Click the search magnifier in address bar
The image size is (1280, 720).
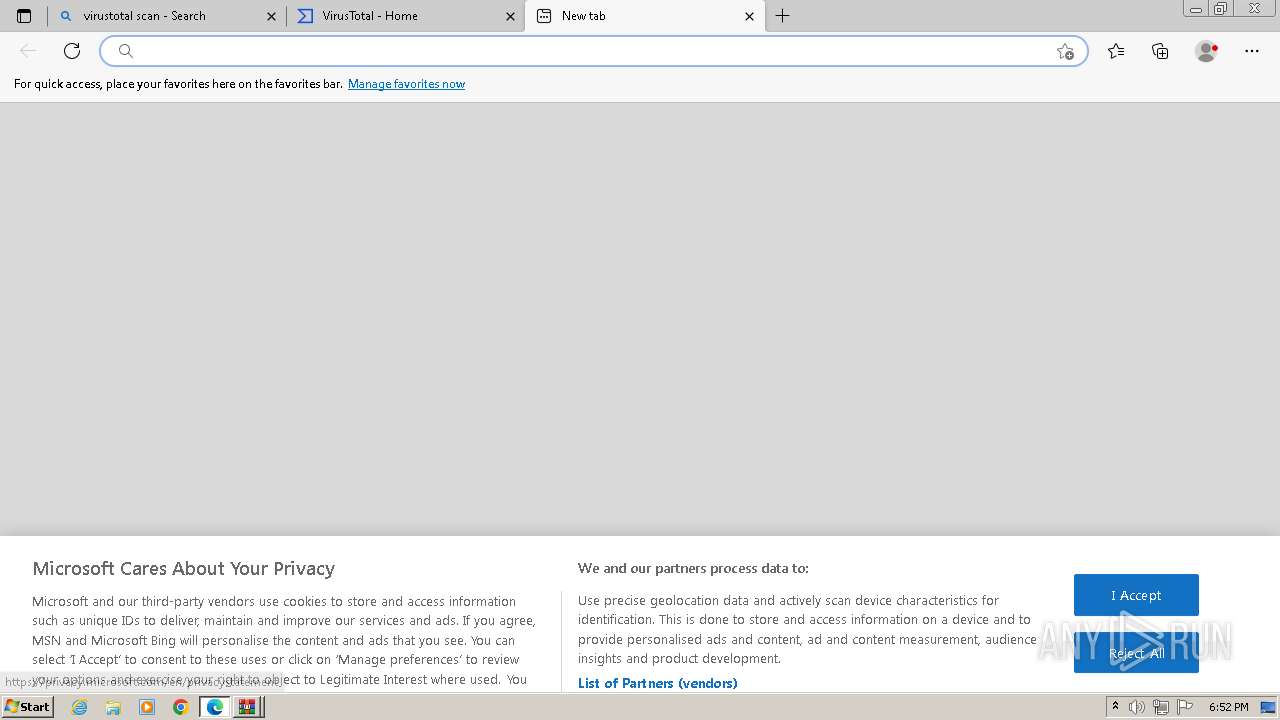(x=126, y=51)
